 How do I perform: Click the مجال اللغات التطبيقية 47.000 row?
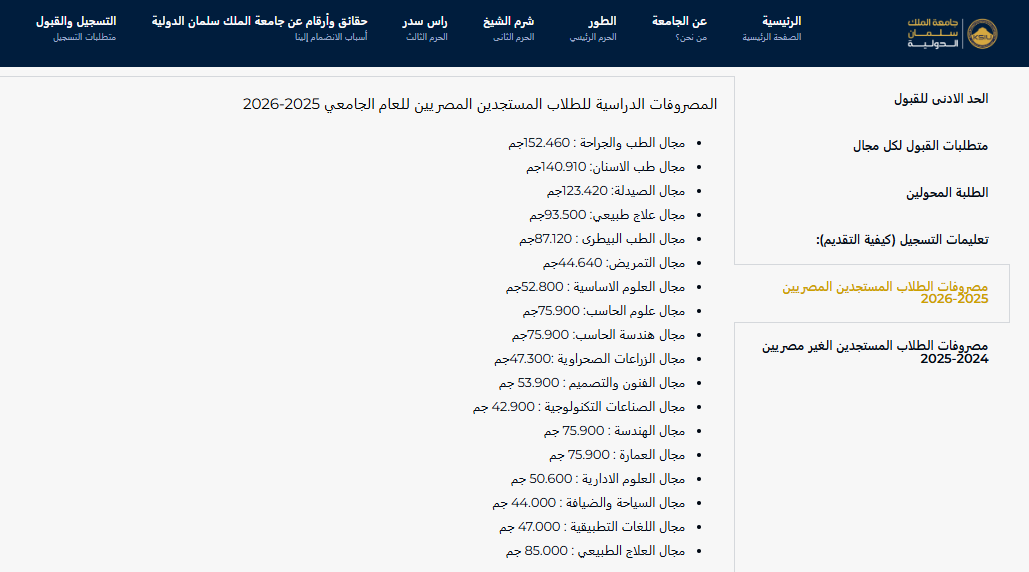592,527
